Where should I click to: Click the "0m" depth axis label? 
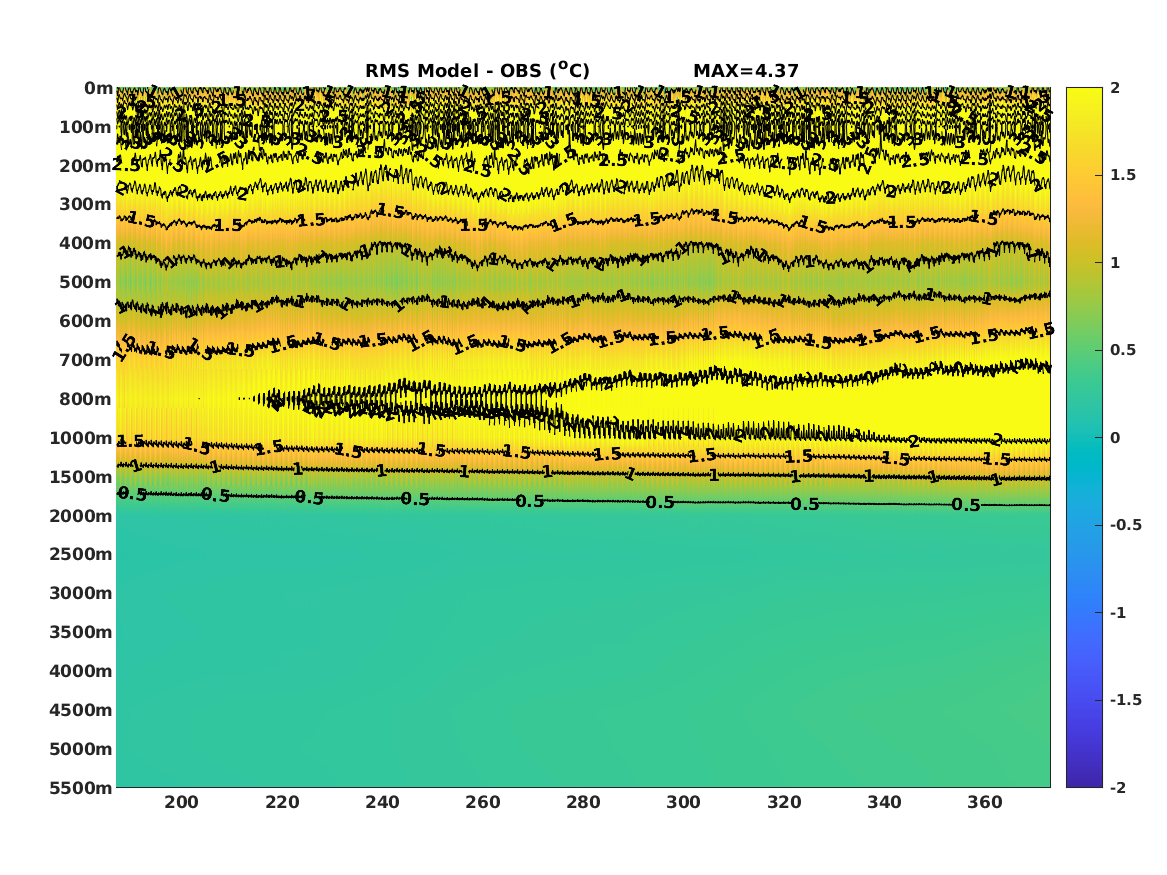point(98,89)
